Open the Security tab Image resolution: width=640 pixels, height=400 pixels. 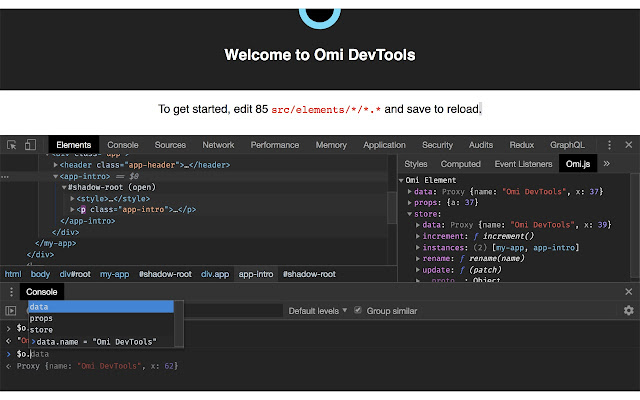[437, 145]
